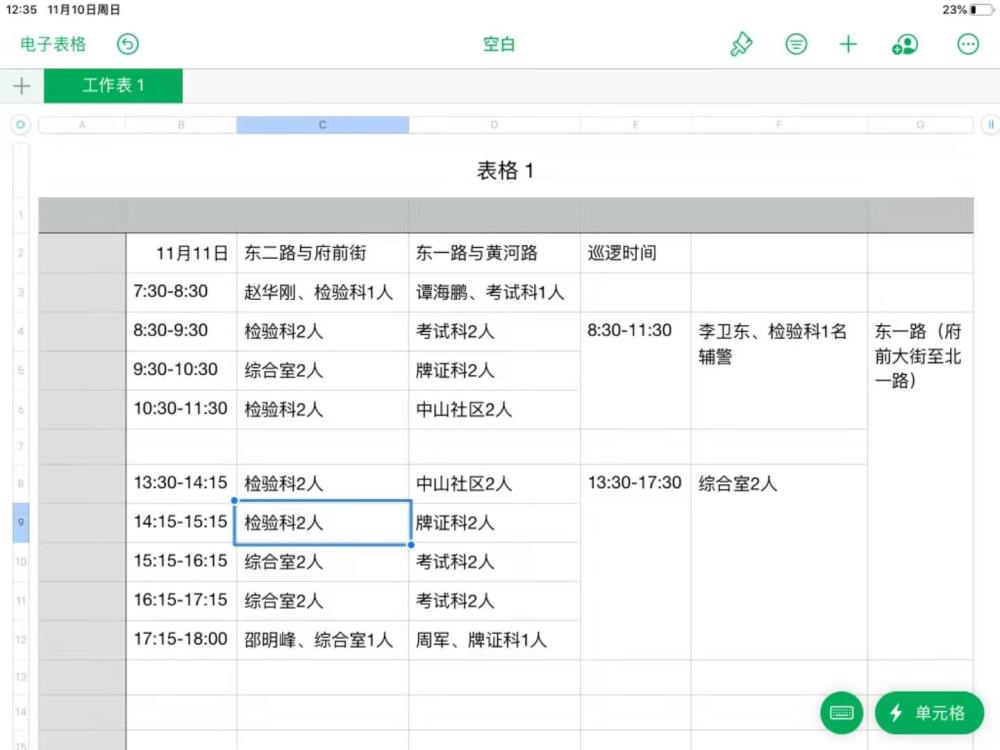Select the cell 牌证科2人 in 9:30-10:30 row

494,370
